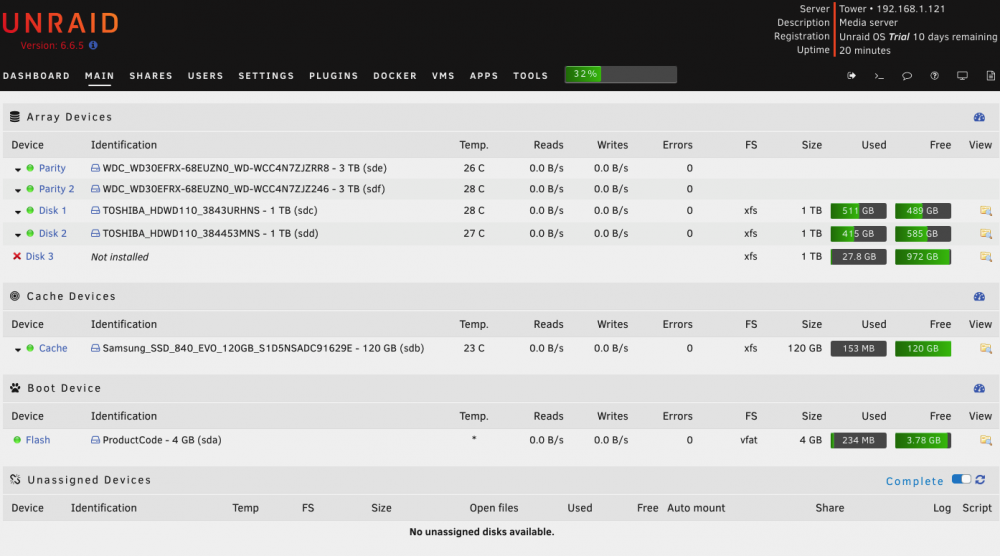
Task: Click the red X status icon of Disk 3
Action: pos(17,256)
